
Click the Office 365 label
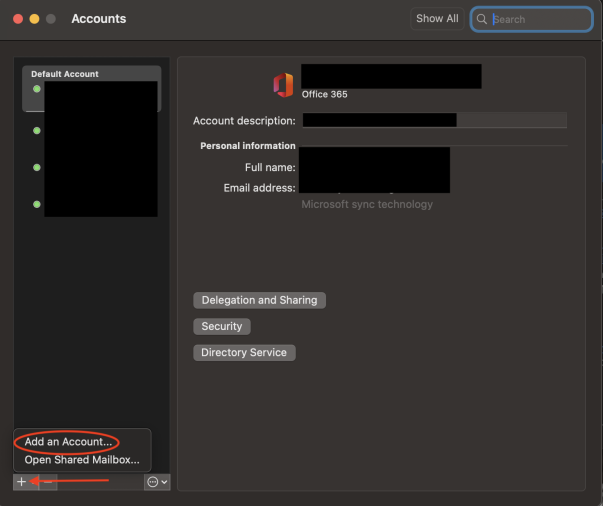pos(324,94)
